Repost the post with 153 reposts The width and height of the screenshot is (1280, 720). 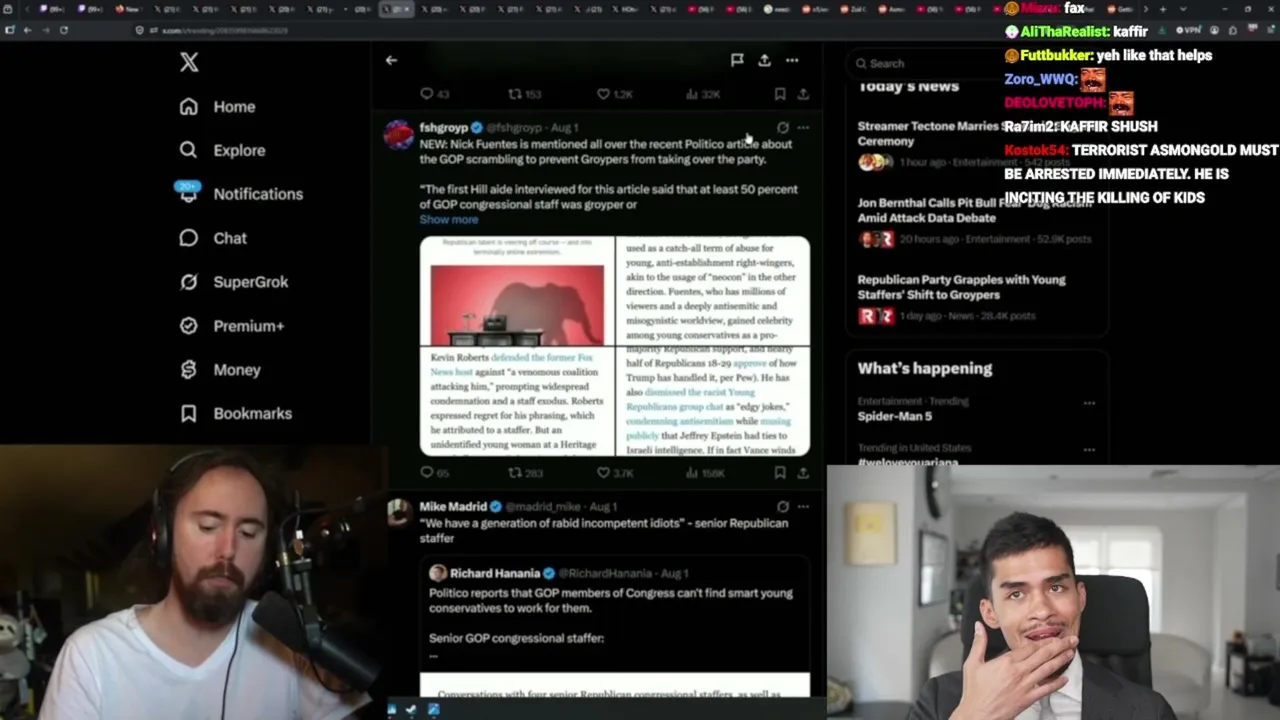pos(524,94)
